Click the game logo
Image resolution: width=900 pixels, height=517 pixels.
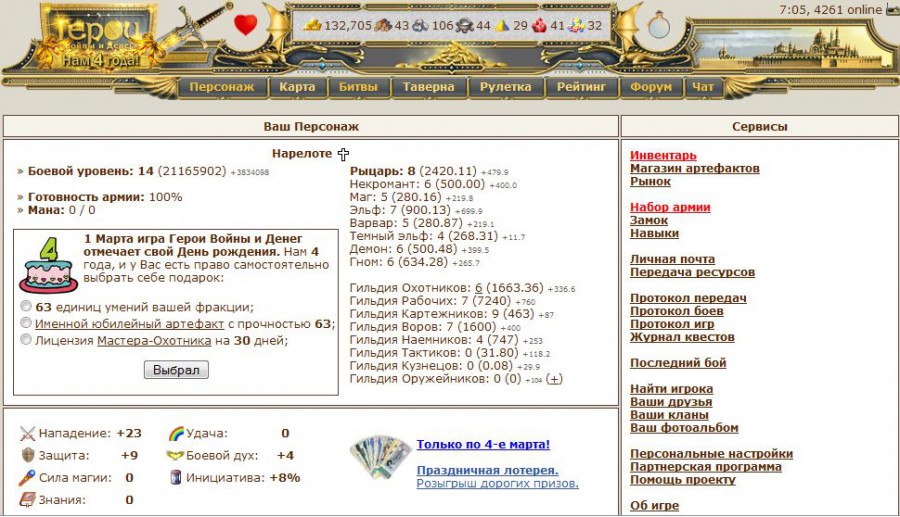pyautogui.click(x=98, y=37)
